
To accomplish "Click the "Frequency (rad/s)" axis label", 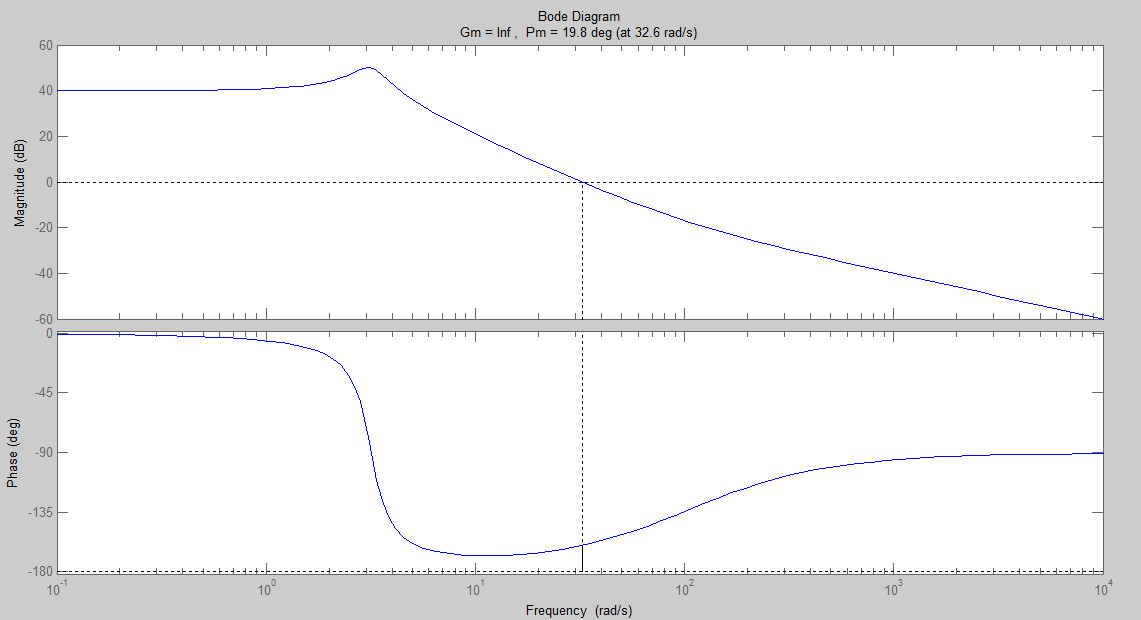I will pyautogui.click(x=579, y=610).
